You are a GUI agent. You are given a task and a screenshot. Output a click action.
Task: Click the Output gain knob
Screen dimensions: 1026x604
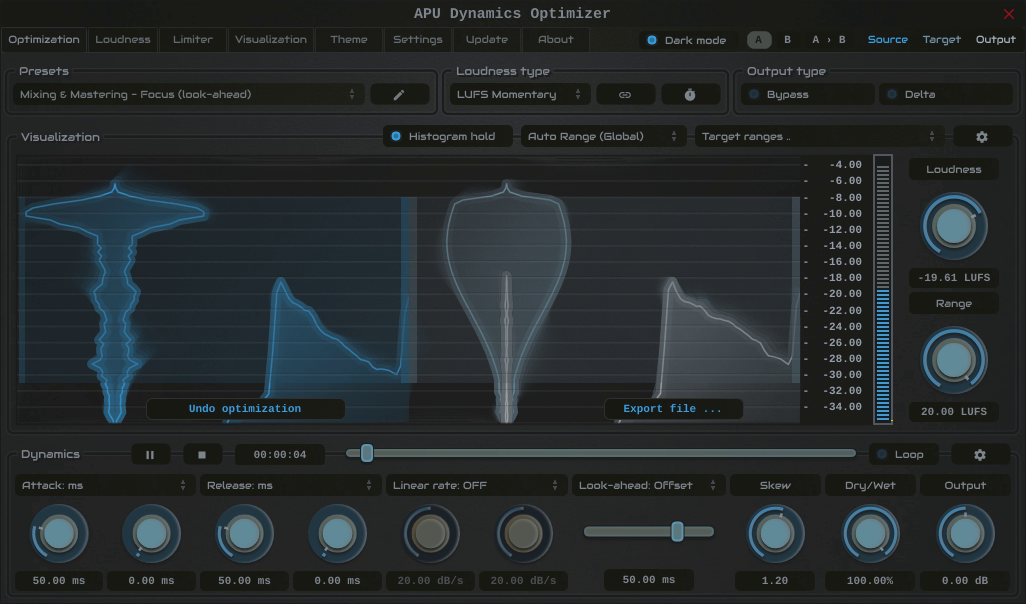coord(964,534)
